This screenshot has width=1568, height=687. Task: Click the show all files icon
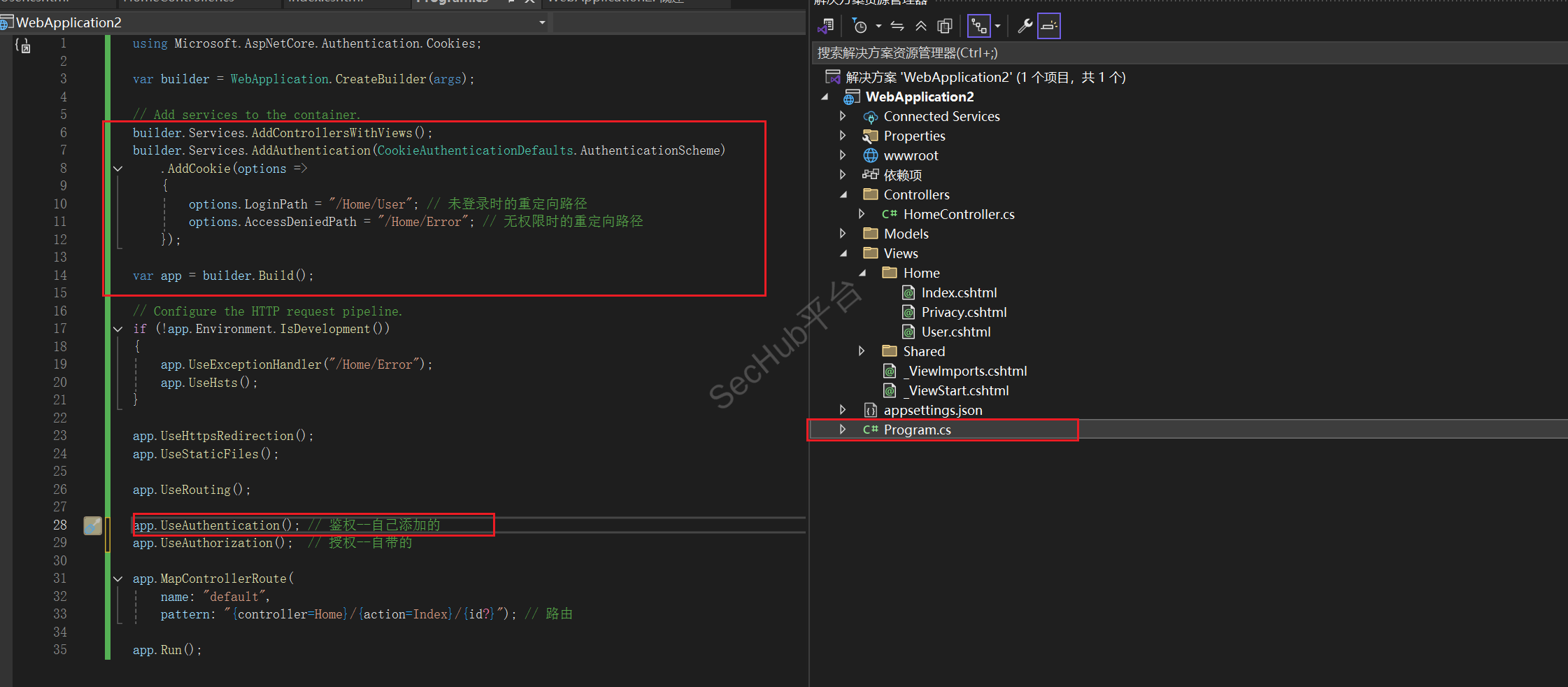pyautogui.click(x=945, y=27)
